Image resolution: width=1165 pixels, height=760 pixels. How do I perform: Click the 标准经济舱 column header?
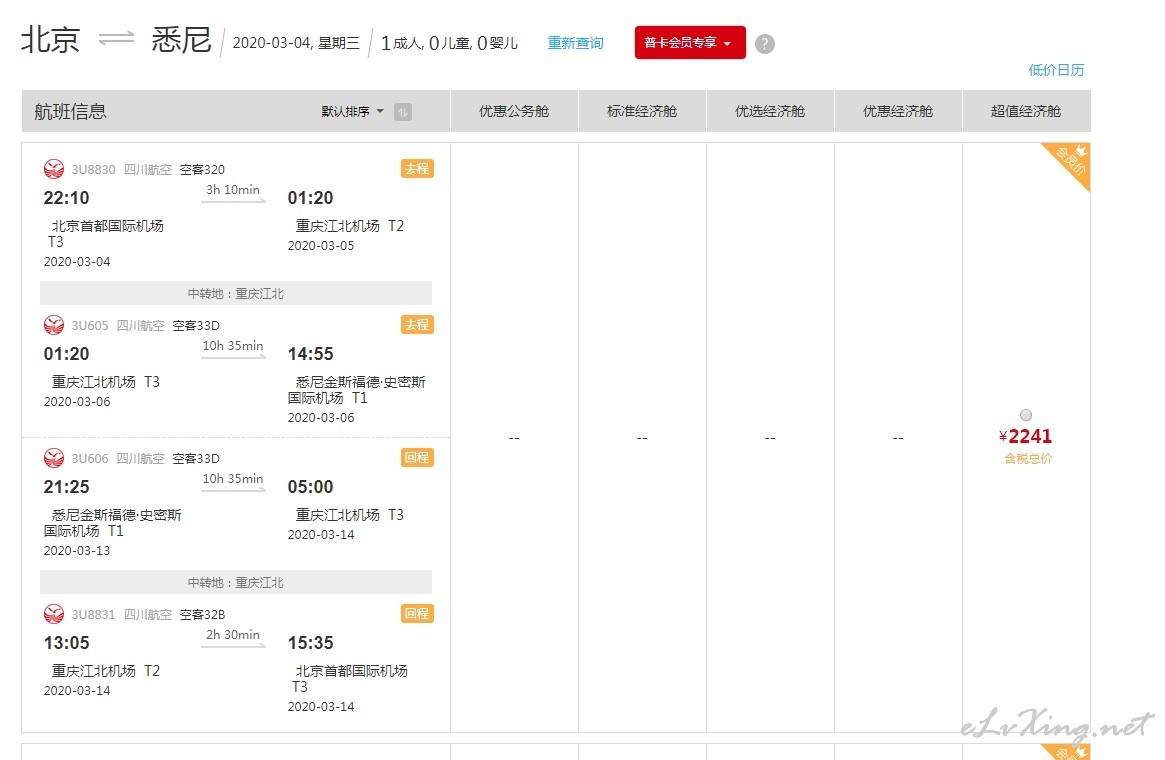(642, 111)
